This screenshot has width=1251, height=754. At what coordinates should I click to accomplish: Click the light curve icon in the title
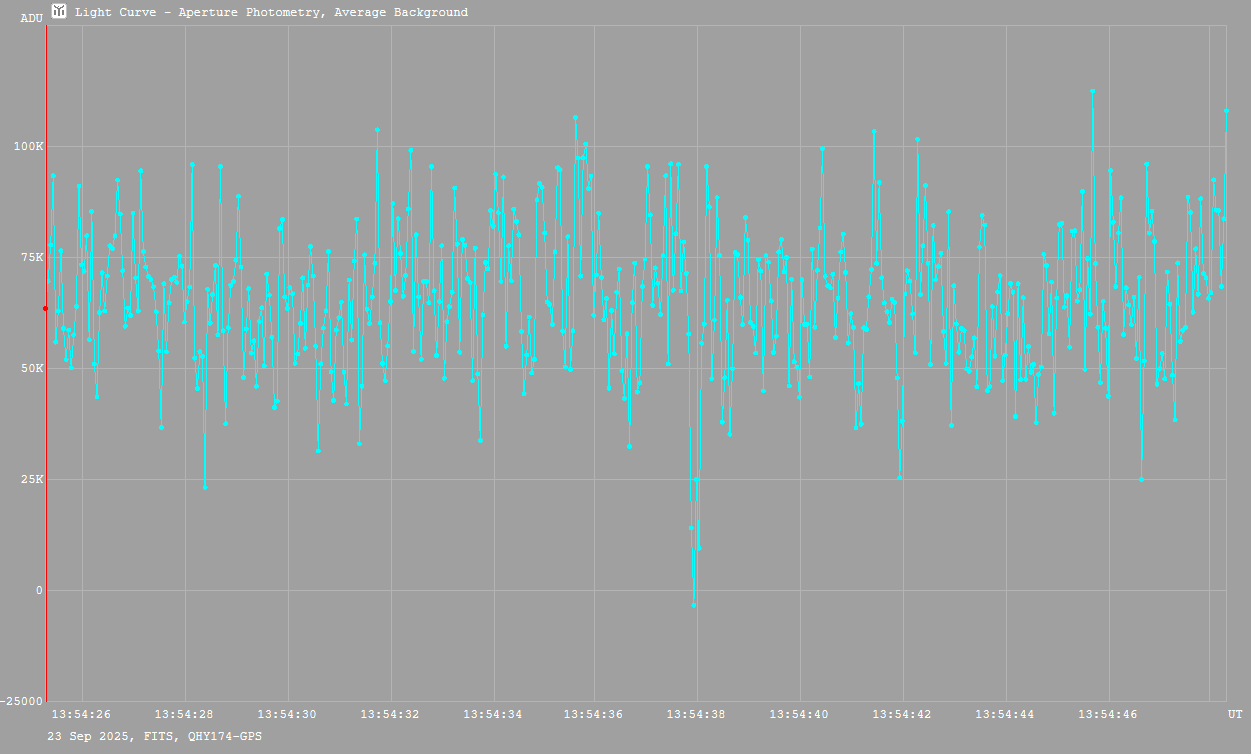[59, 12]
